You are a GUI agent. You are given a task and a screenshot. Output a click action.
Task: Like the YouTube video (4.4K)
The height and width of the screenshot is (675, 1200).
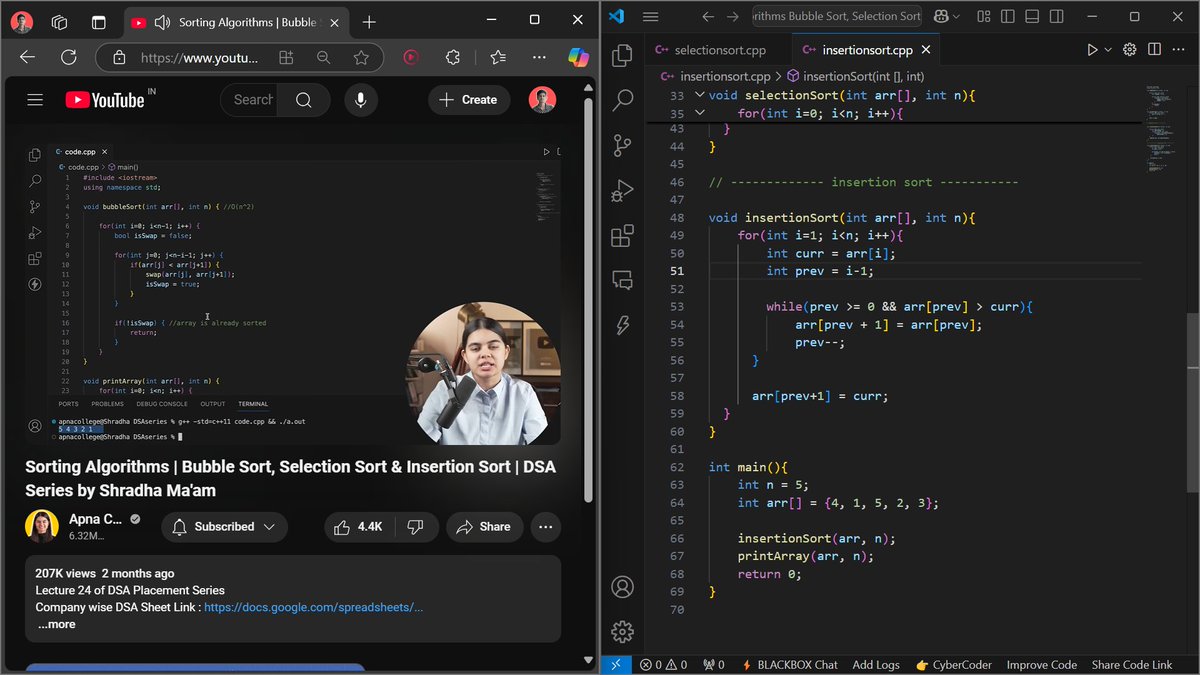[357, 527]
